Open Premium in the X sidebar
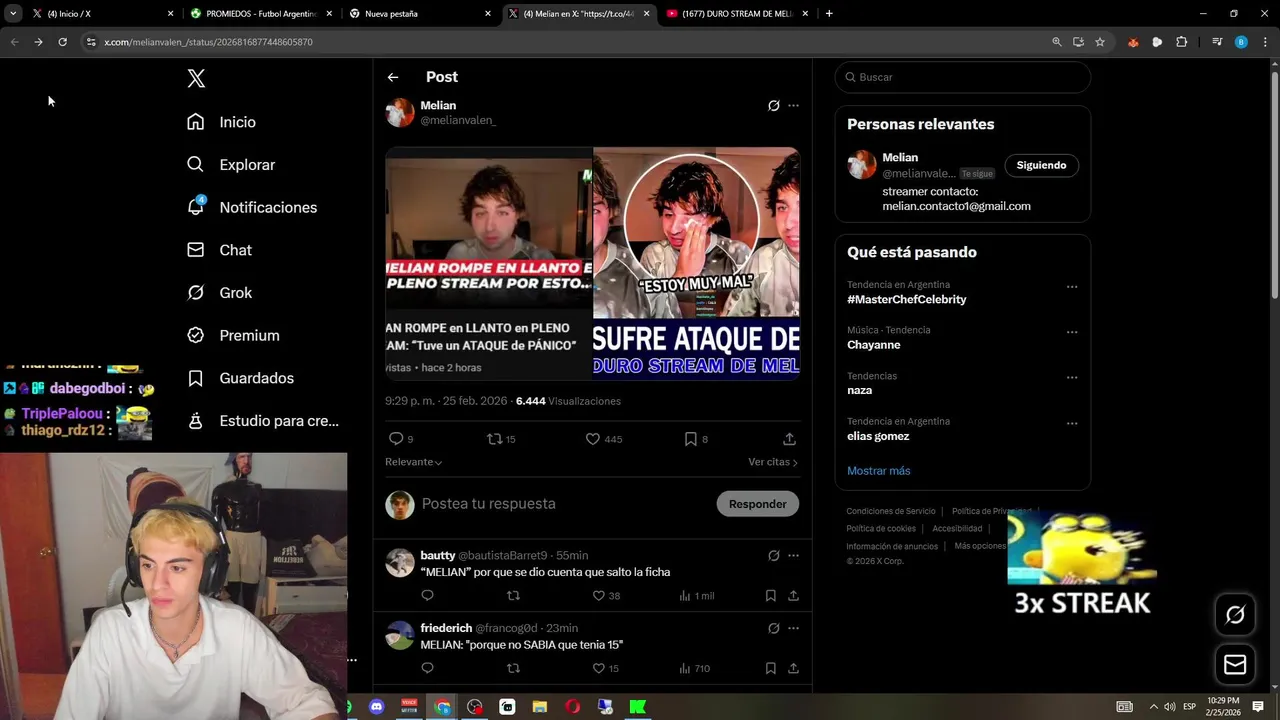 pos(233,336)
